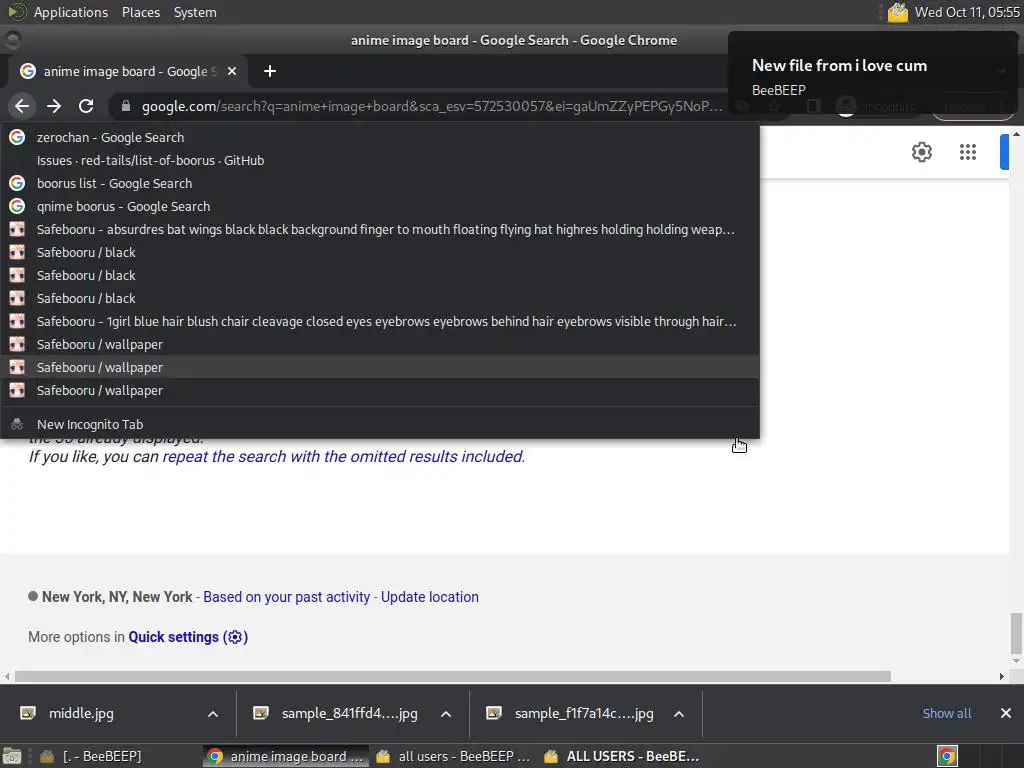Switch to ALL USERS - BeeBE... taskbar window
Image resolution: width=1024 pixels, height=768 pixels.
[623, 756]
